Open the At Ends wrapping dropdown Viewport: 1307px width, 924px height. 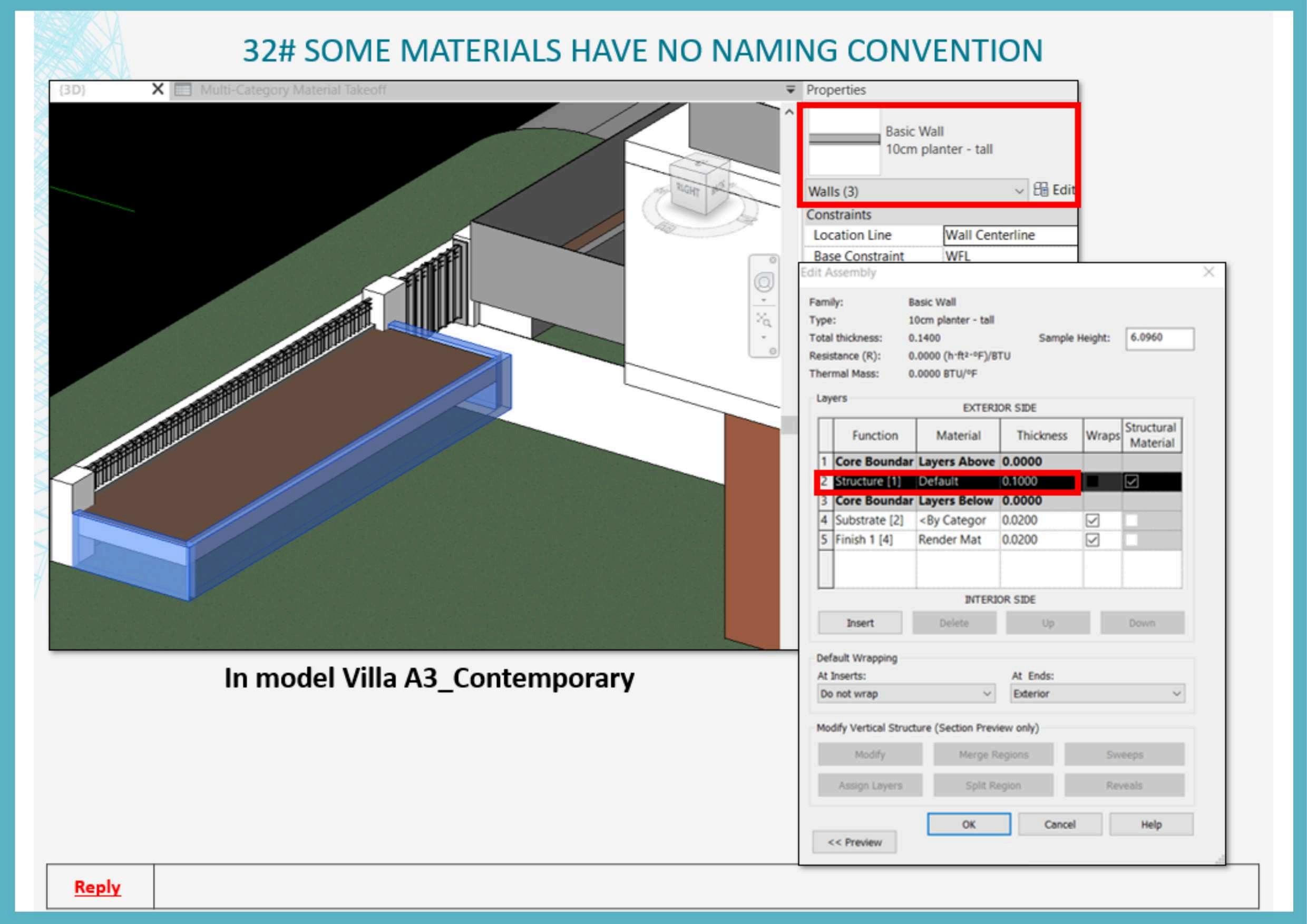pos(1176,694)
